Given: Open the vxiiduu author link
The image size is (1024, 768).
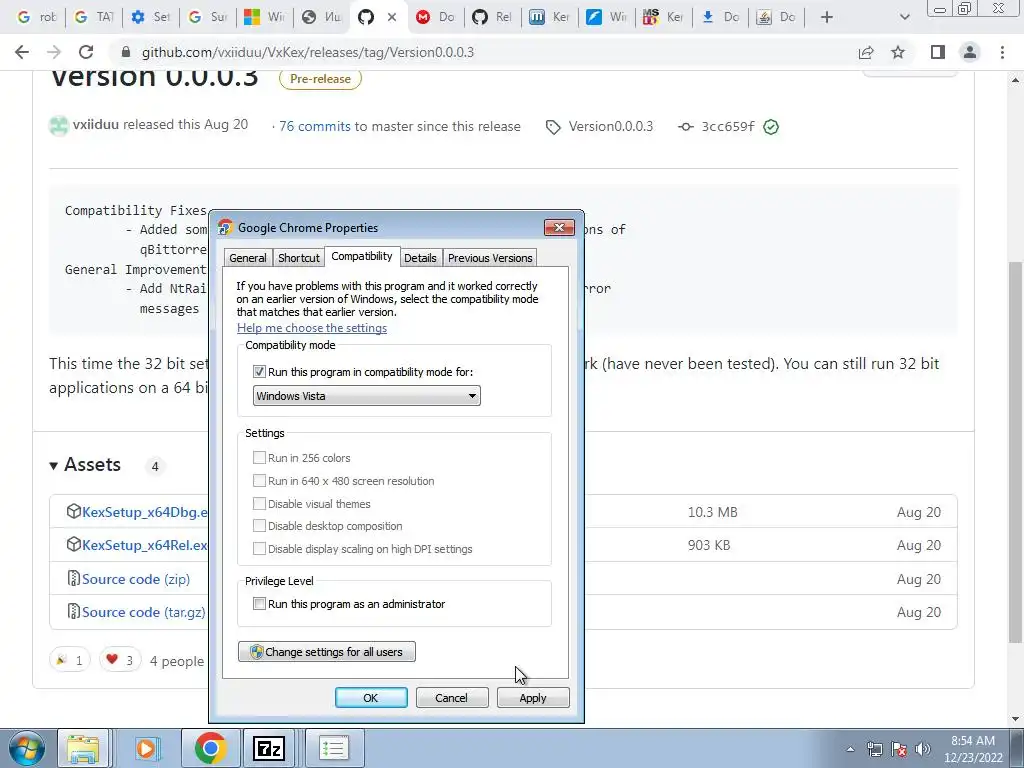Looking at the screenshot, I should [x=96, y=124].
